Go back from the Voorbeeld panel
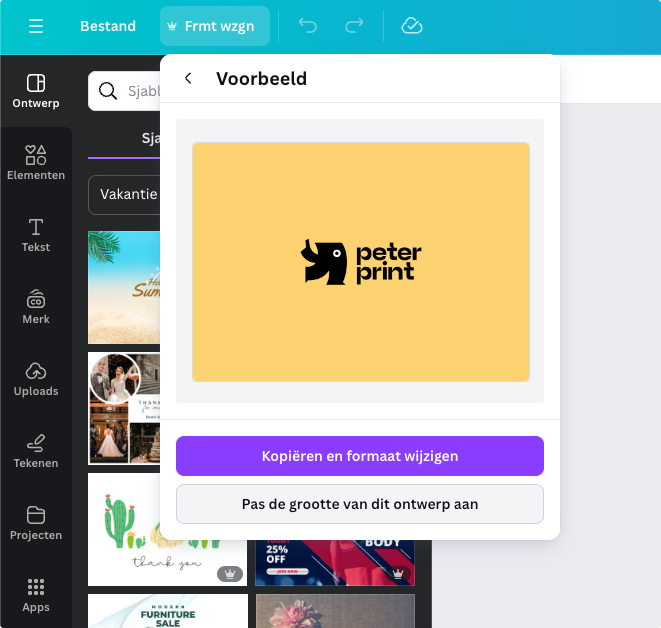 tap(188, 78)
